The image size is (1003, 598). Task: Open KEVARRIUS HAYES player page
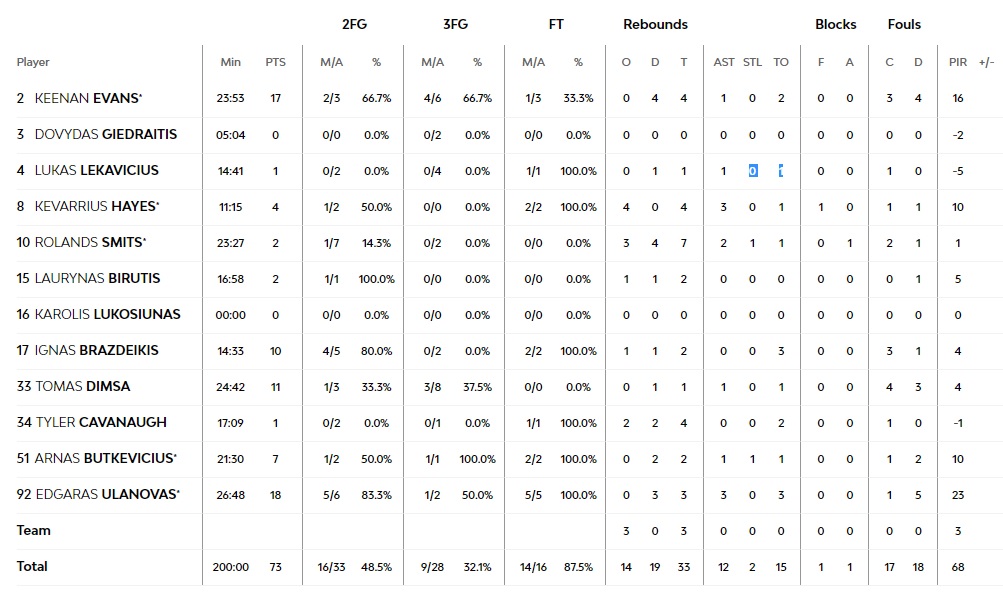tap(95, 207)
